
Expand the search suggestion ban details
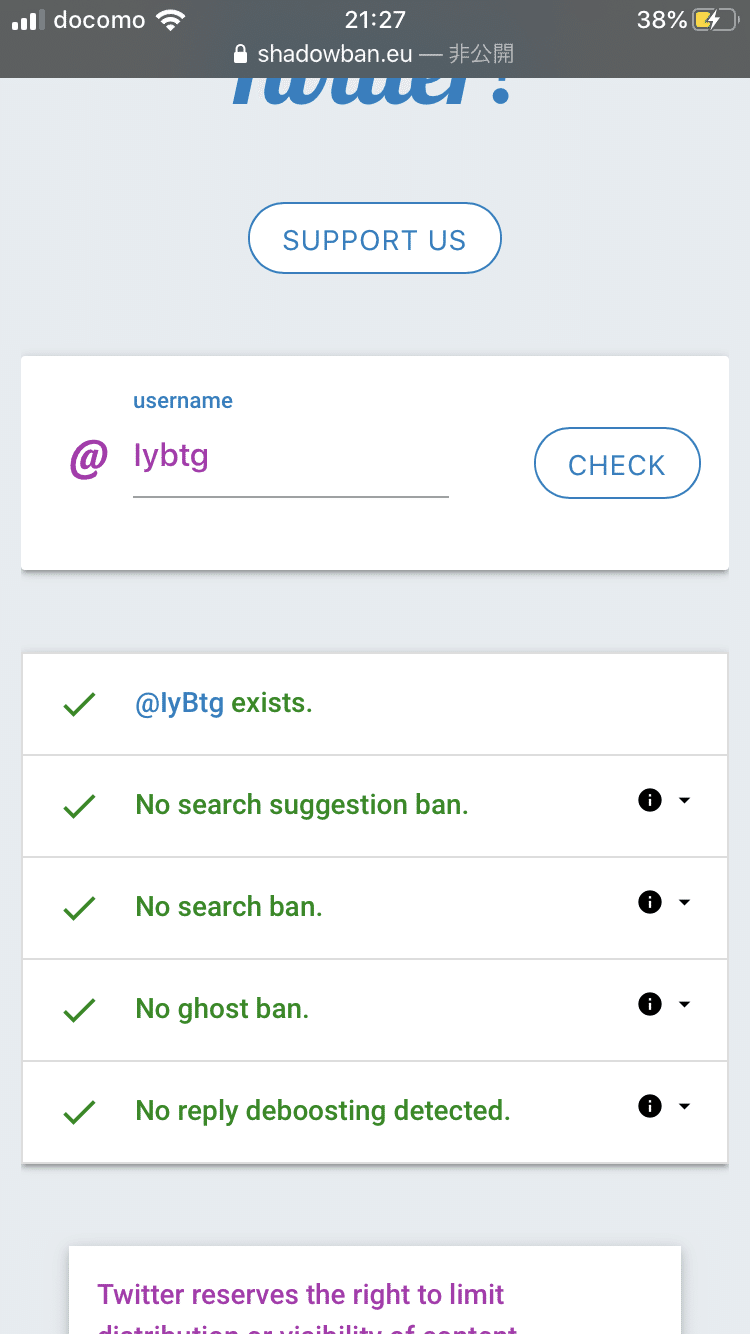(685, 800)
